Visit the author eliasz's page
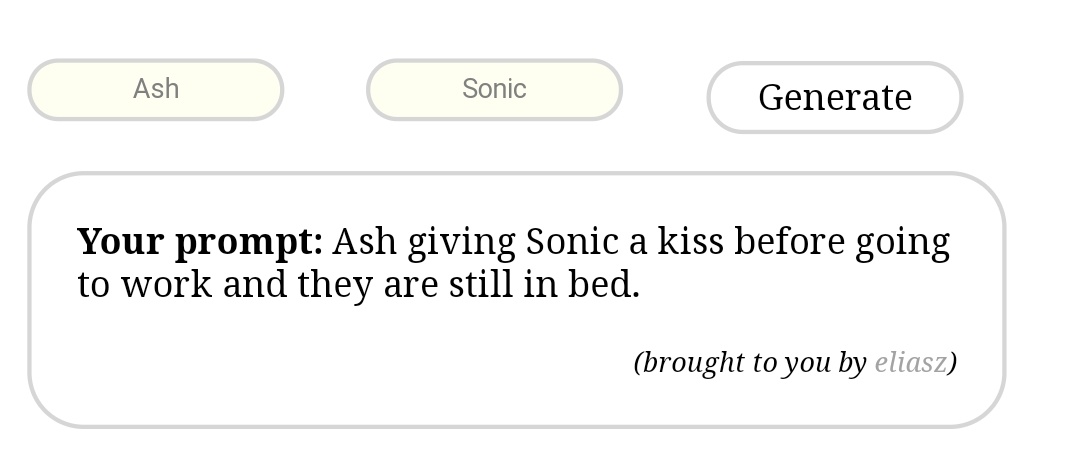This screenshot has width=1080, height=469. (x=910, y=363)
